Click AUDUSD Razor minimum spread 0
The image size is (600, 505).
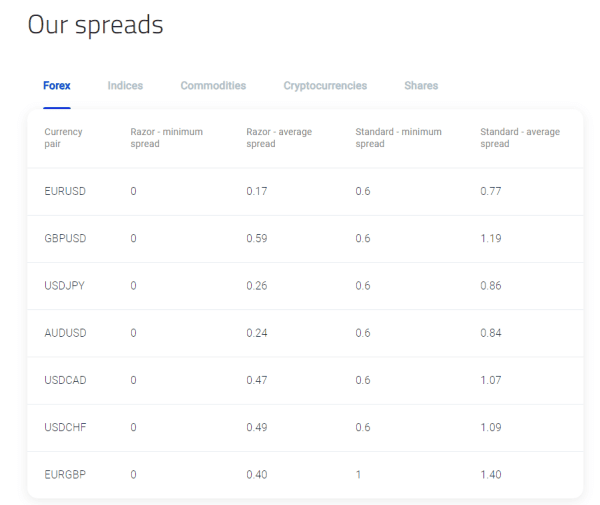(x=133, y=333)
